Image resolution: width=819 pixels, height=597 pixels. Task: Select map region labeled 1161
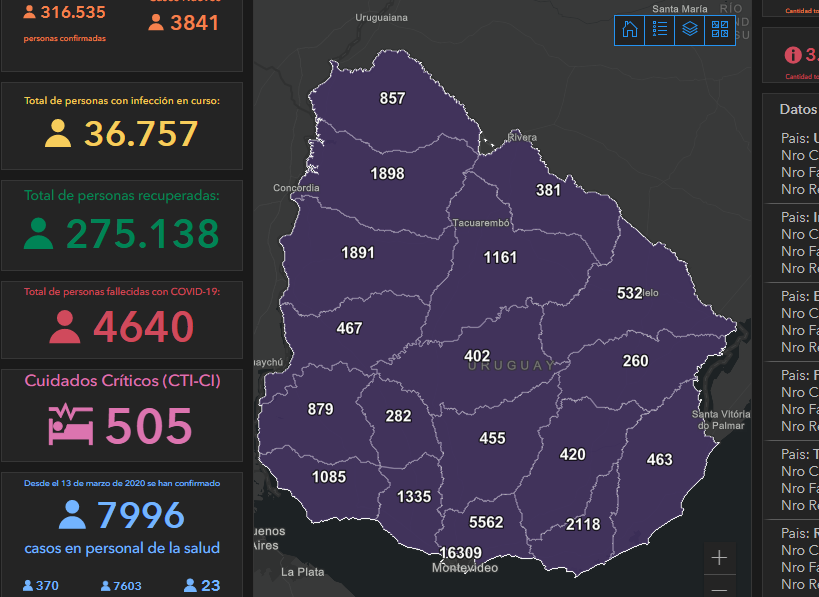pyautogui.click(x=500, y=257)
